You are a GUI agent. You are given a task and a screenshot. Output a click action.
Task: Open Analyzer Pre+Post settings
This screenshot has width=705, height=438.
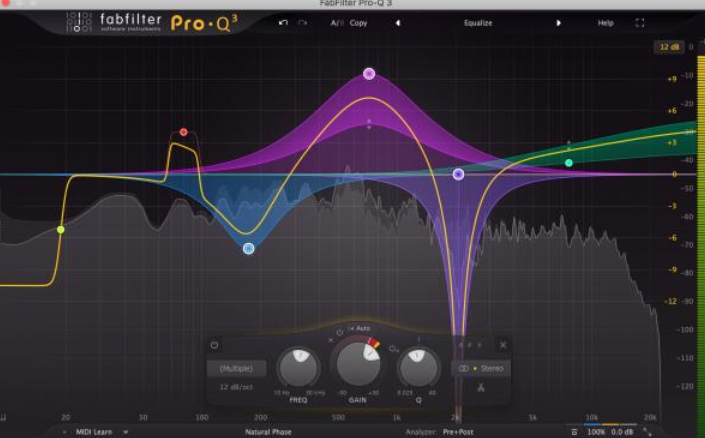(458, 432)
